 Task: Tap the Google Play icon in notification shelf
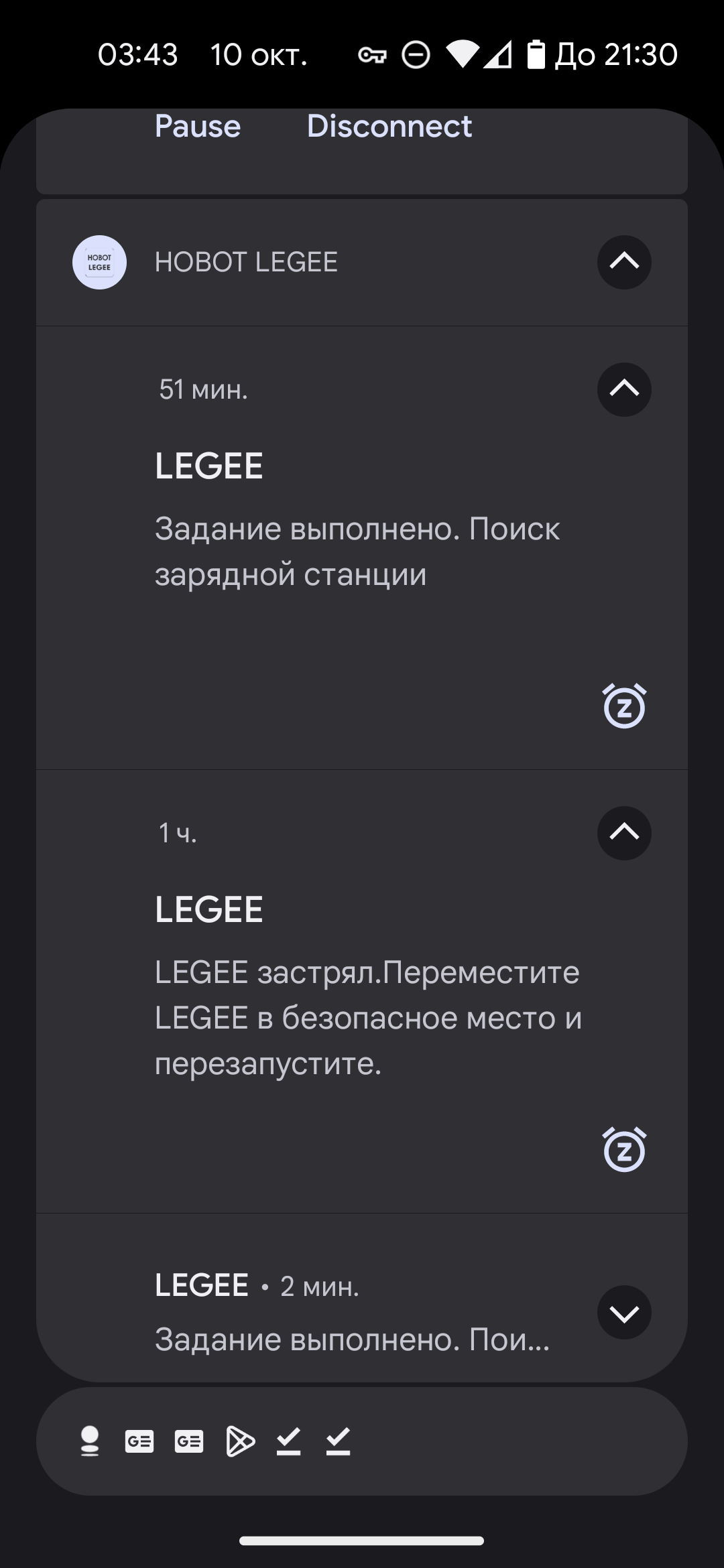[240, 1441]
